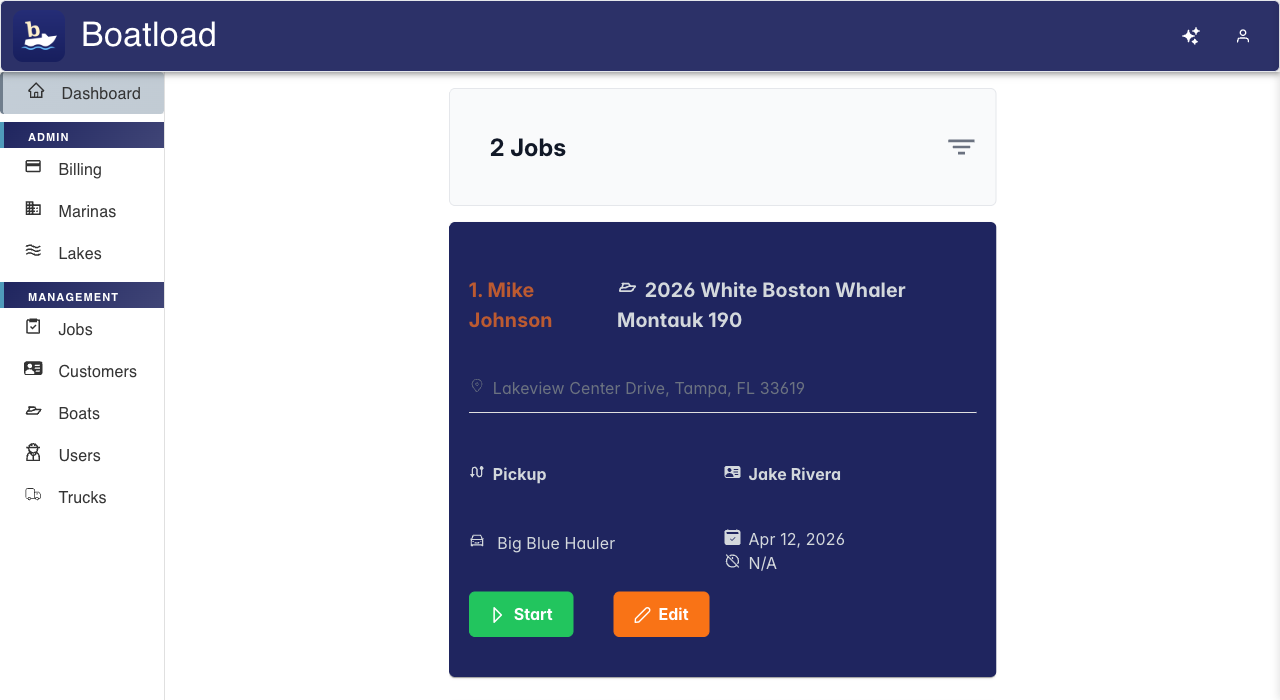Click the anchor icon next to Users
Viewport: 1280px width, 700px height.
click(x=31, y=454)
